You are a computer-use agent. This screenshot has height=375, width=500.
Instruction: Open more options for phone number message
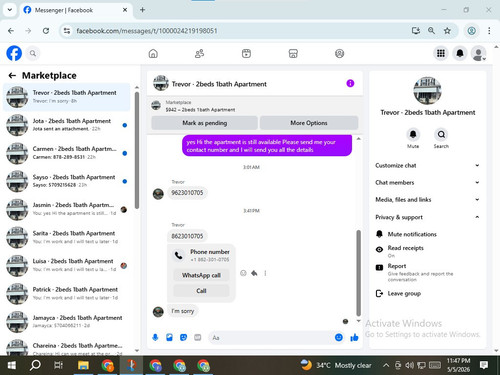(265, 273)
